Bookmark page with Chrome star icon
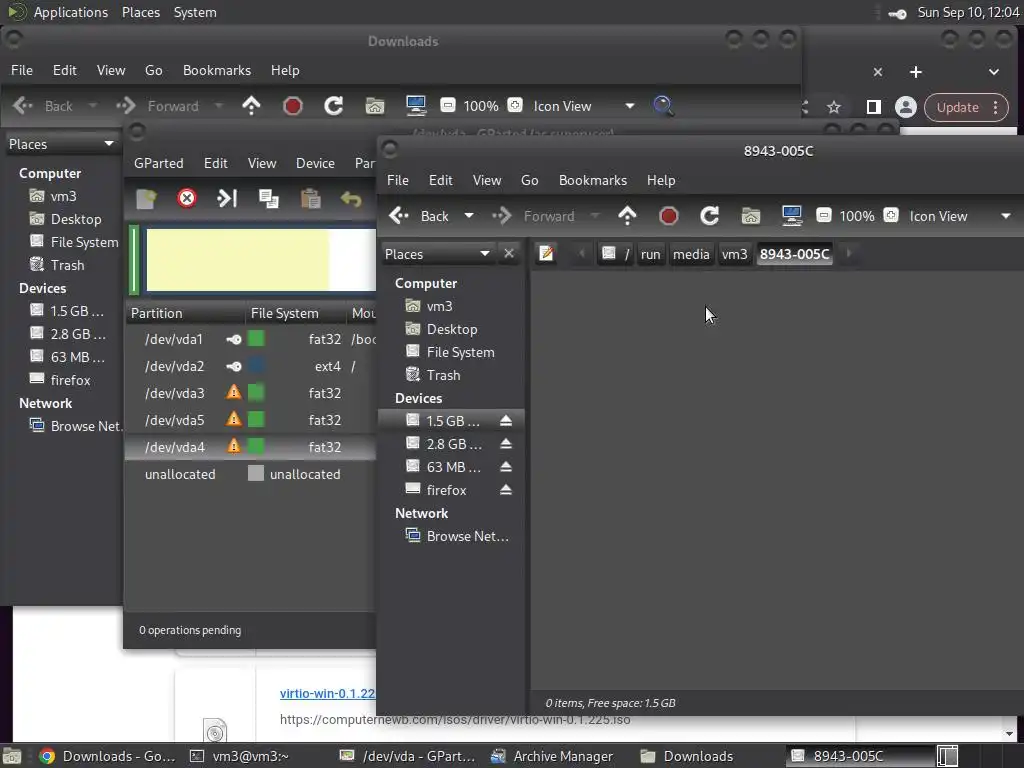This screenshot has height=768, width=1024. click(x=834, y=107)
